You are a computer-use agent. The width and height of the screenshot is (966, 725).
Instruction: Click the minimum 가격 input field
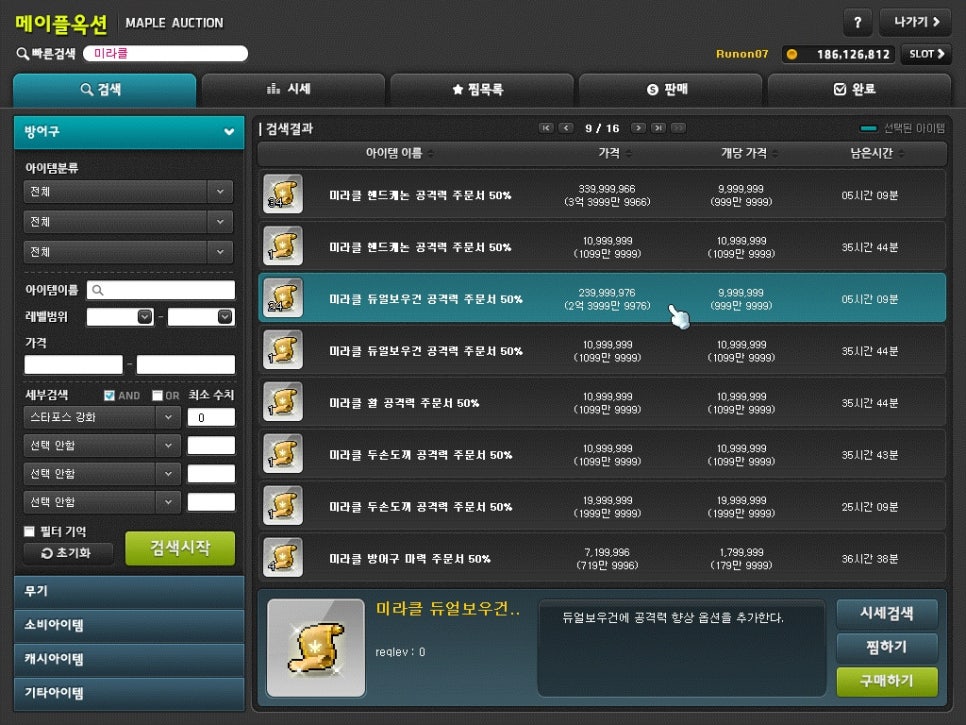tap(73, 365)
